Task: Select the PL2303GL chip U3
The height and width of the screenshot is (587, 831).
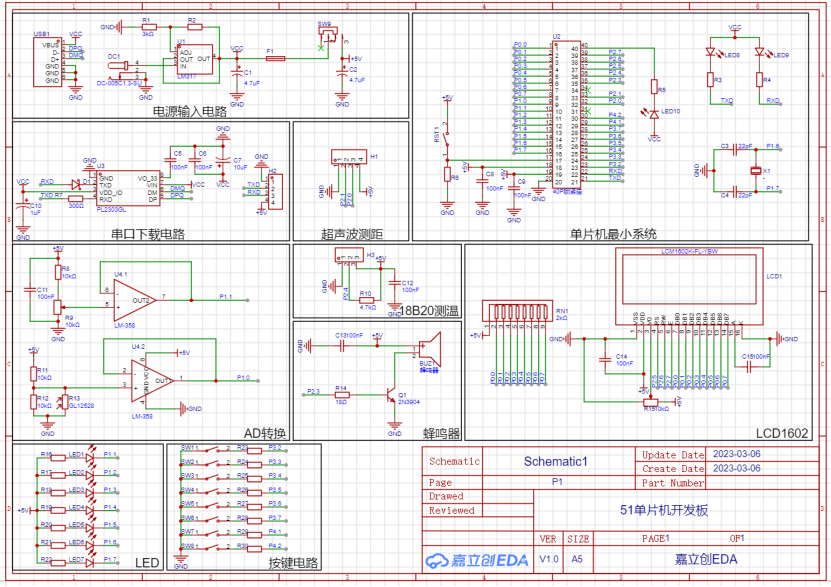Action: tap(127, 186)
